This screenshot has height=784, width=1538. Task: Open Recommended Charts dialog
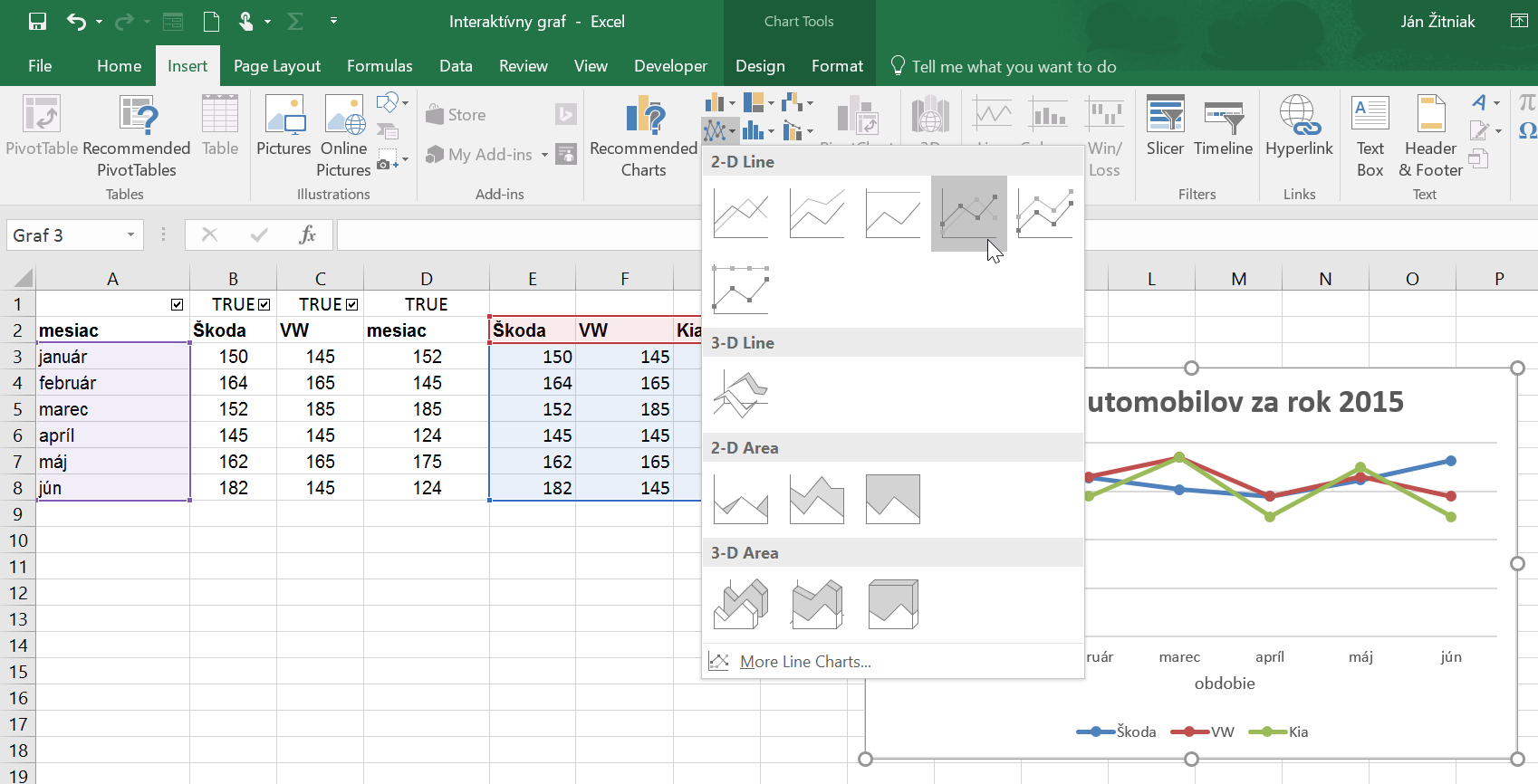pyautogui.click(x=643, y=137)
